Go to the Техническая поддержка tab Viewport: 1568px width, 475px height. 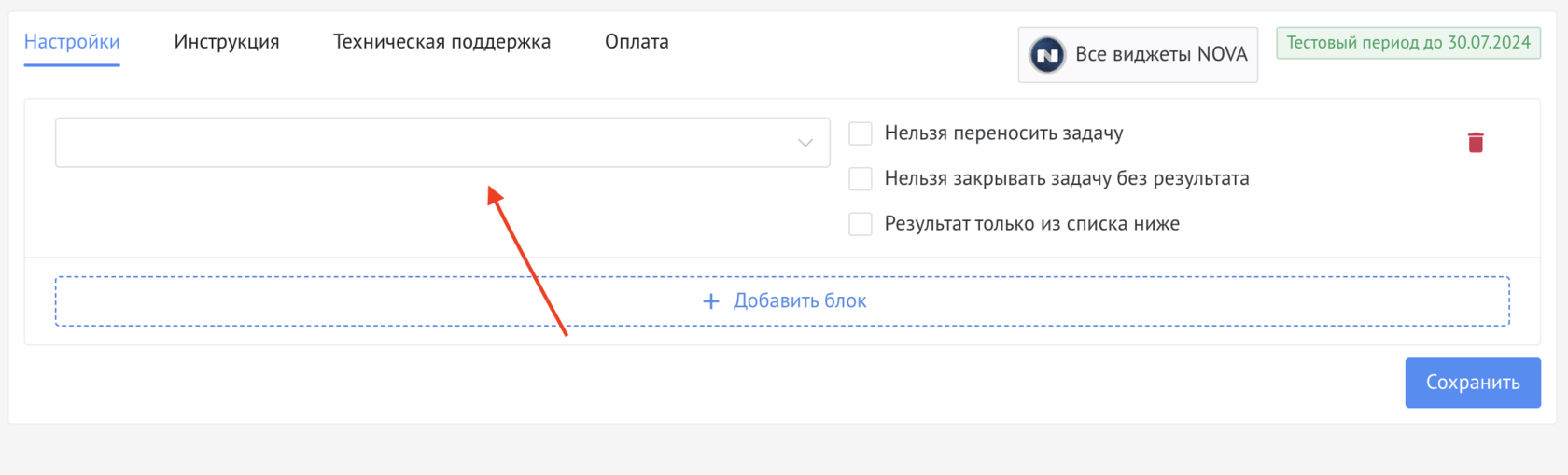coord(441,42)
